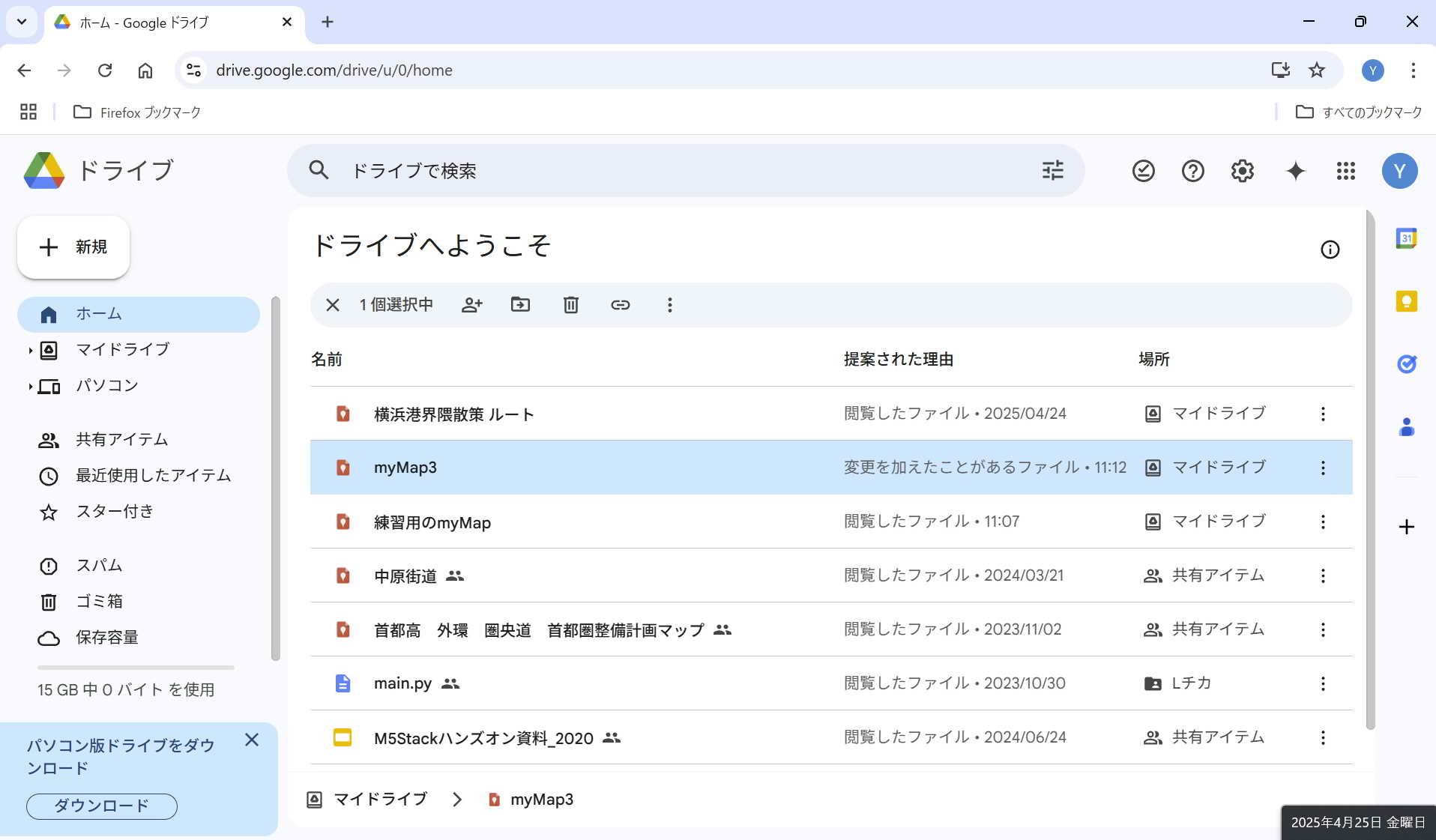The height and width of the screenshot is (840, 1436).
Task: Open ゴミ箱 in the sidebar
Action: tap(99, 602)
